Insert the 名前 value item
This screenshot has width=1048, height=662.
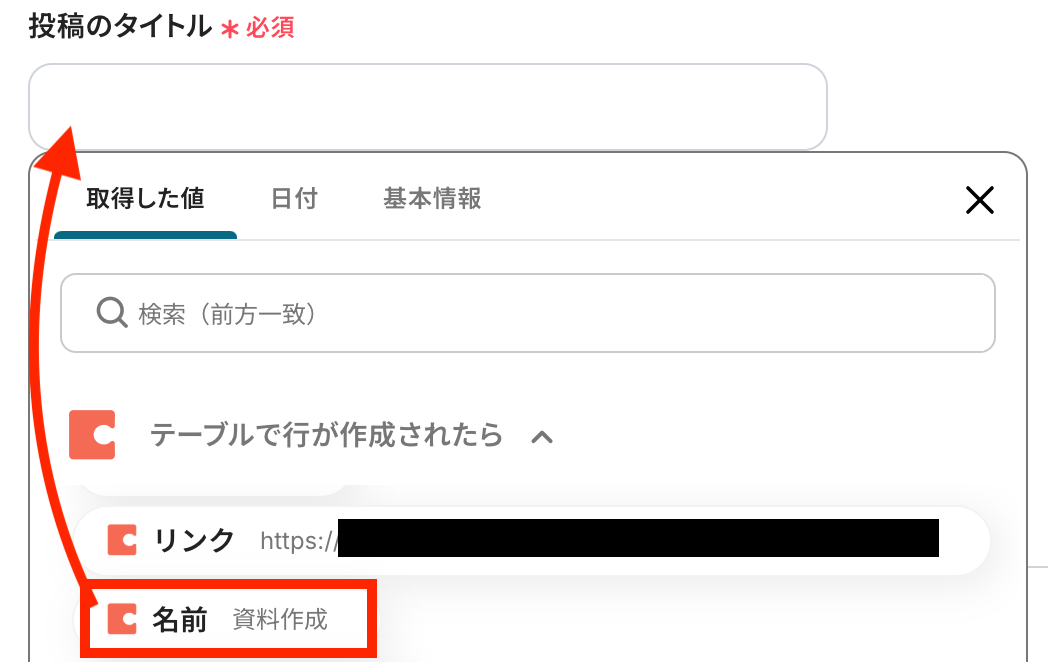pos(180,620)
